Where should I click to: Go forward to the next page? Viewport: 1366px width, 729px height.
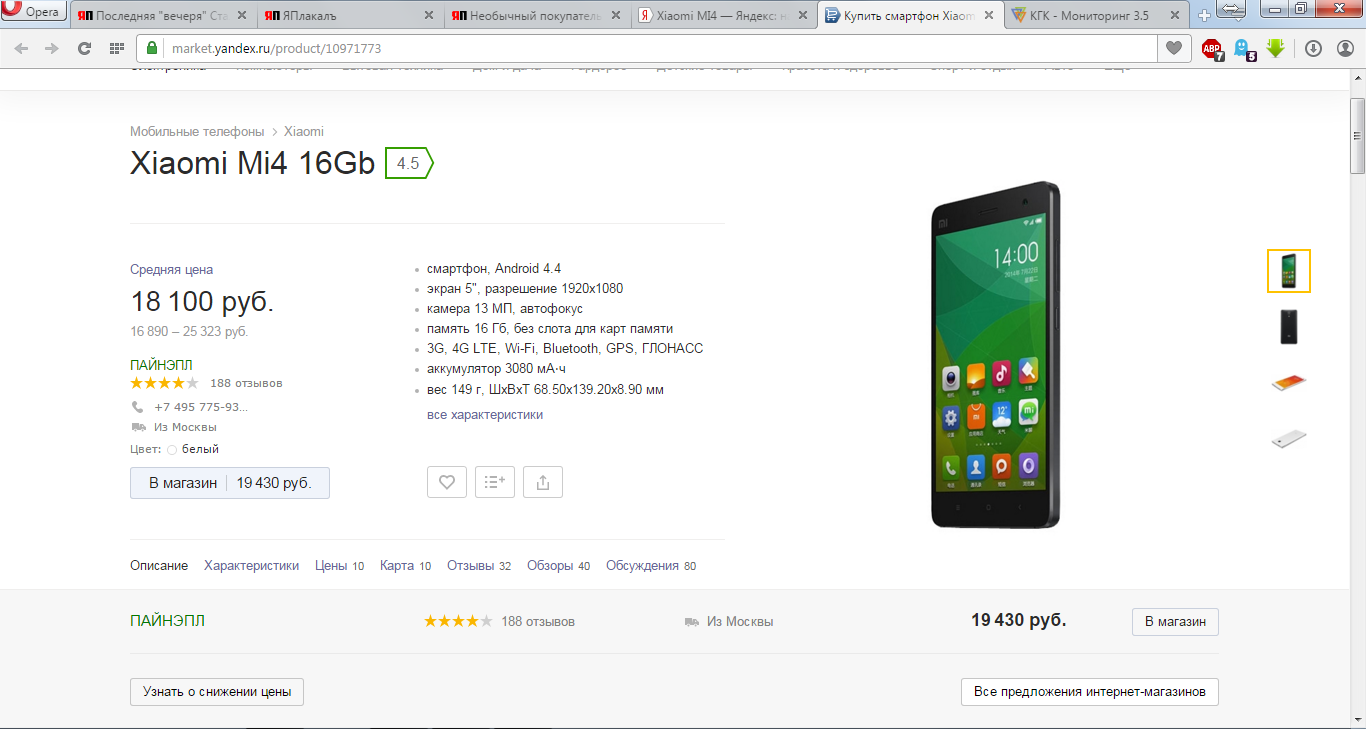click(50, 48)
